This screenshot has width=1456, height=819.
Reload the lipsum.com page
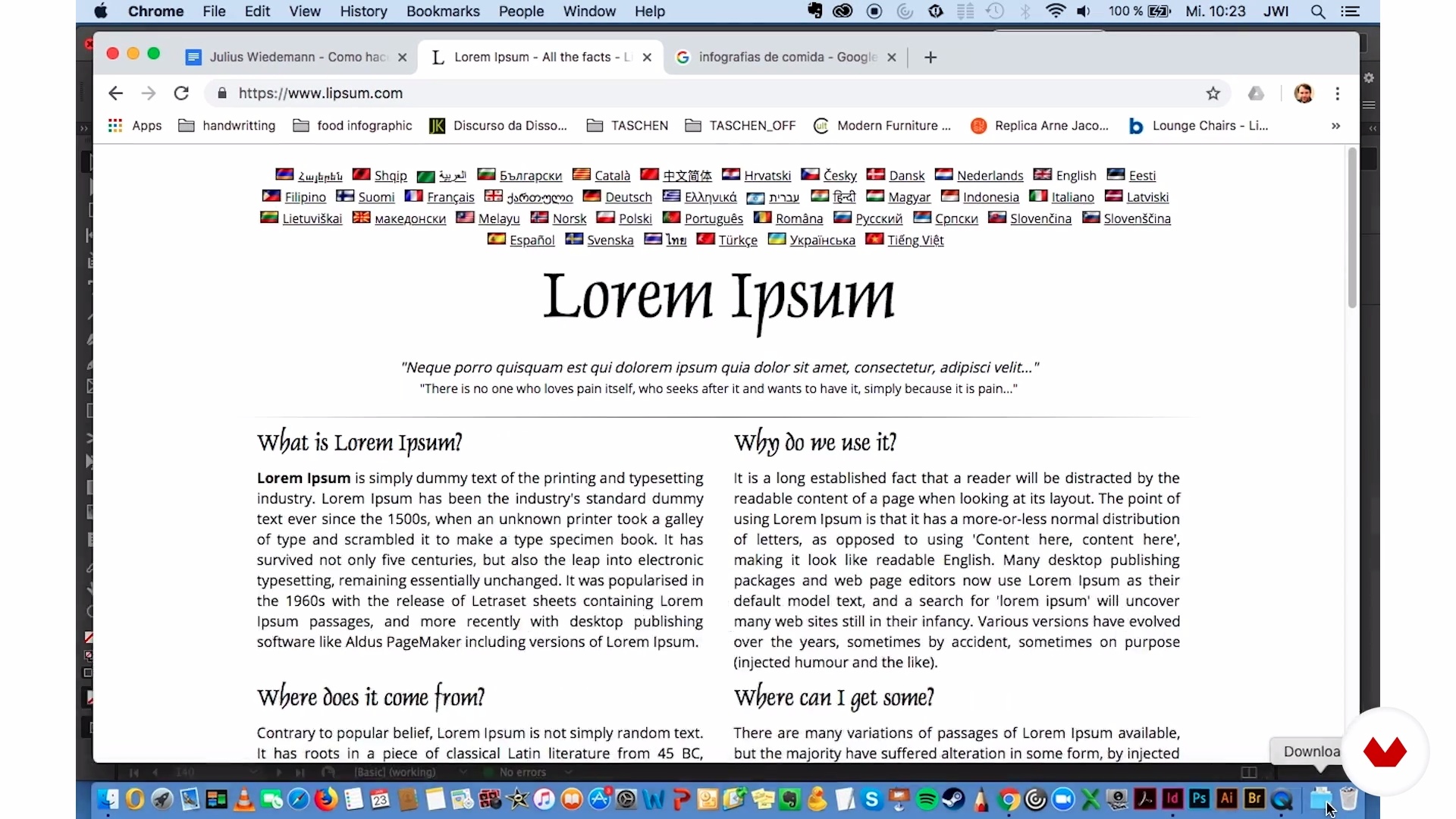pyautogui.click(x=181, y=93)
